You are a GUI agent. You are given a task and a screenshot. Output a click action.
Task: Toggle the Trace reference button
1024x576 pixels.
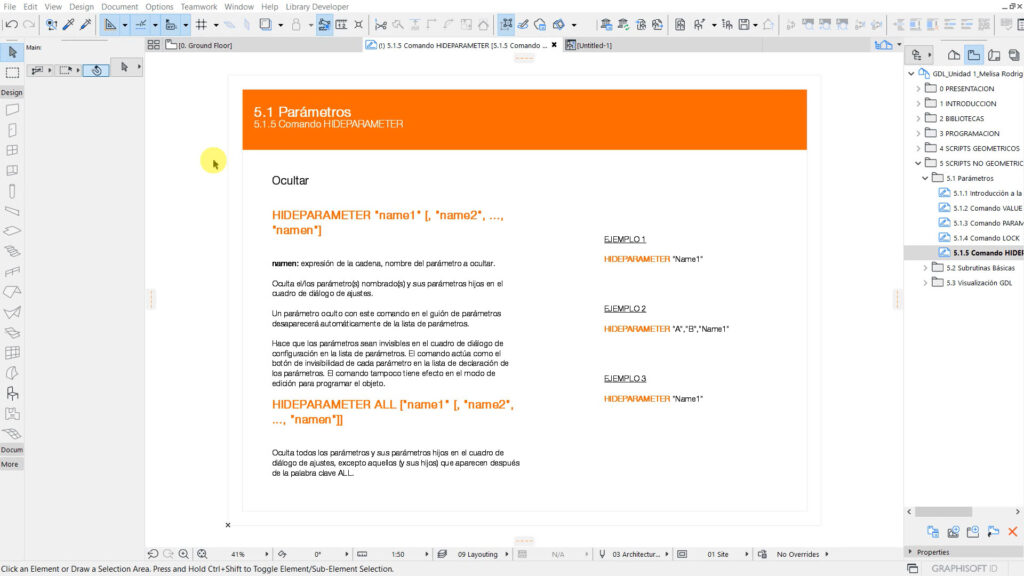pyautogui.click(x=325, y=24)
